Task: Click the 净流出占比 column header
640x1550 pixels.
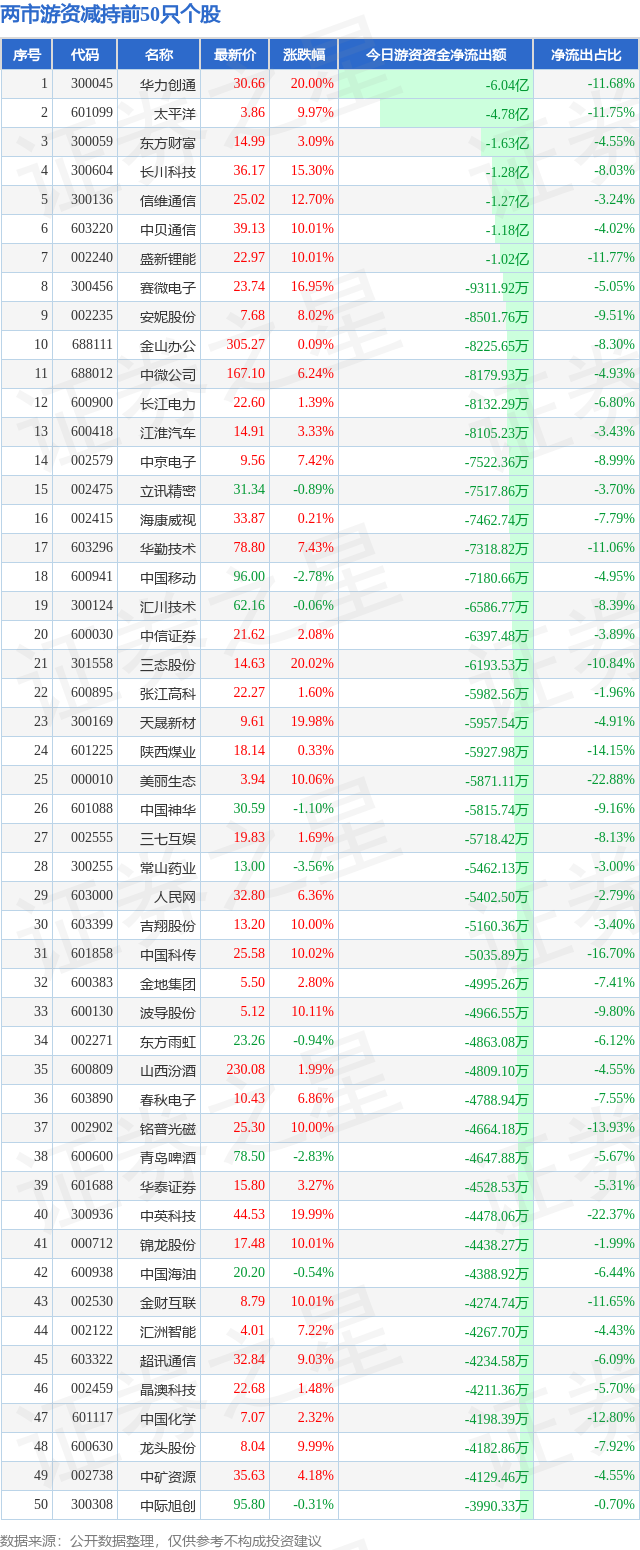Action: coord(587,55)
